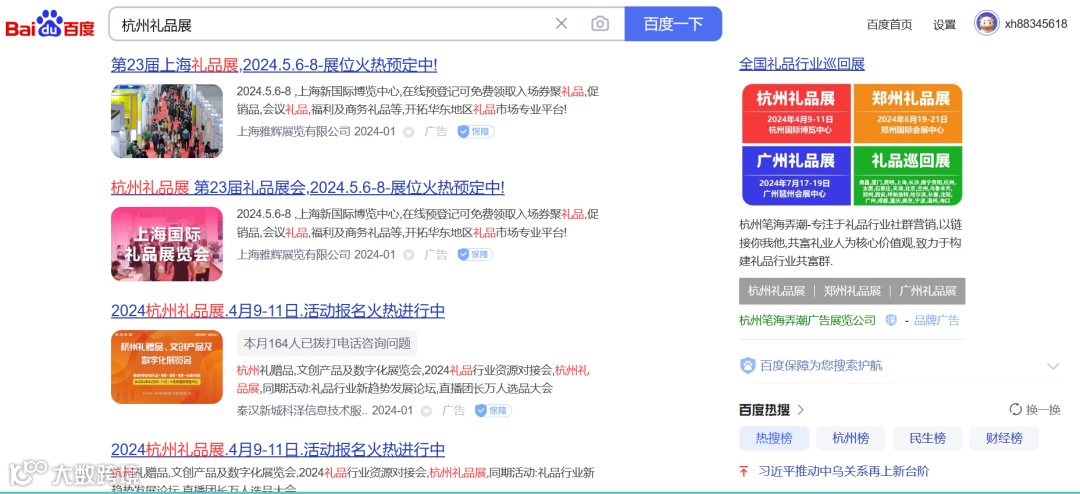Viewport: 1080px width, 494px height.
Task: Open dropdown arrow beside 秦汉新城科泽信息技术服 2024-01
Action: pyautogui.click(x=426, y=411)
